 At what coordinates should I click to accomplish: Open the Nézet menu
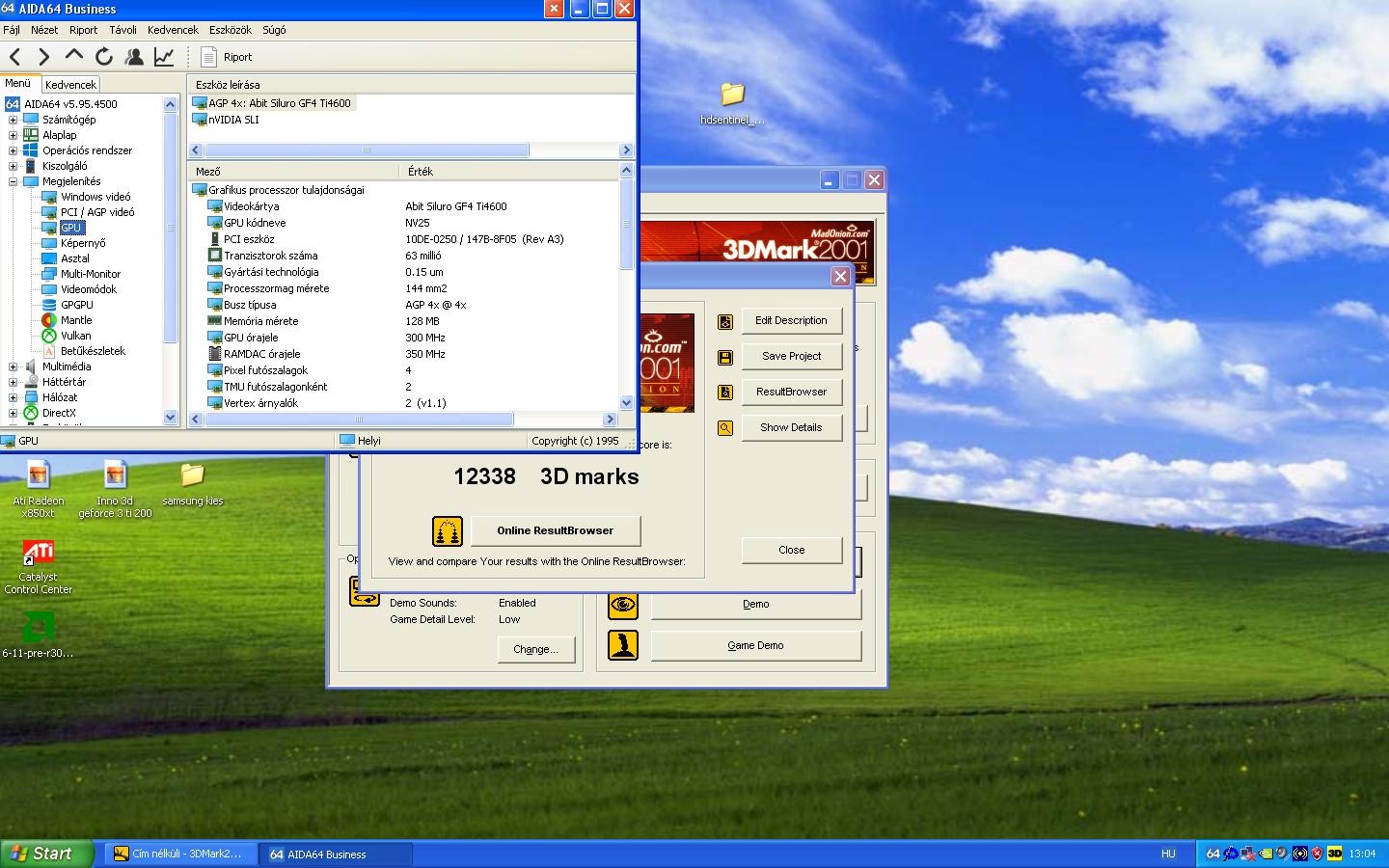(44, 30)
